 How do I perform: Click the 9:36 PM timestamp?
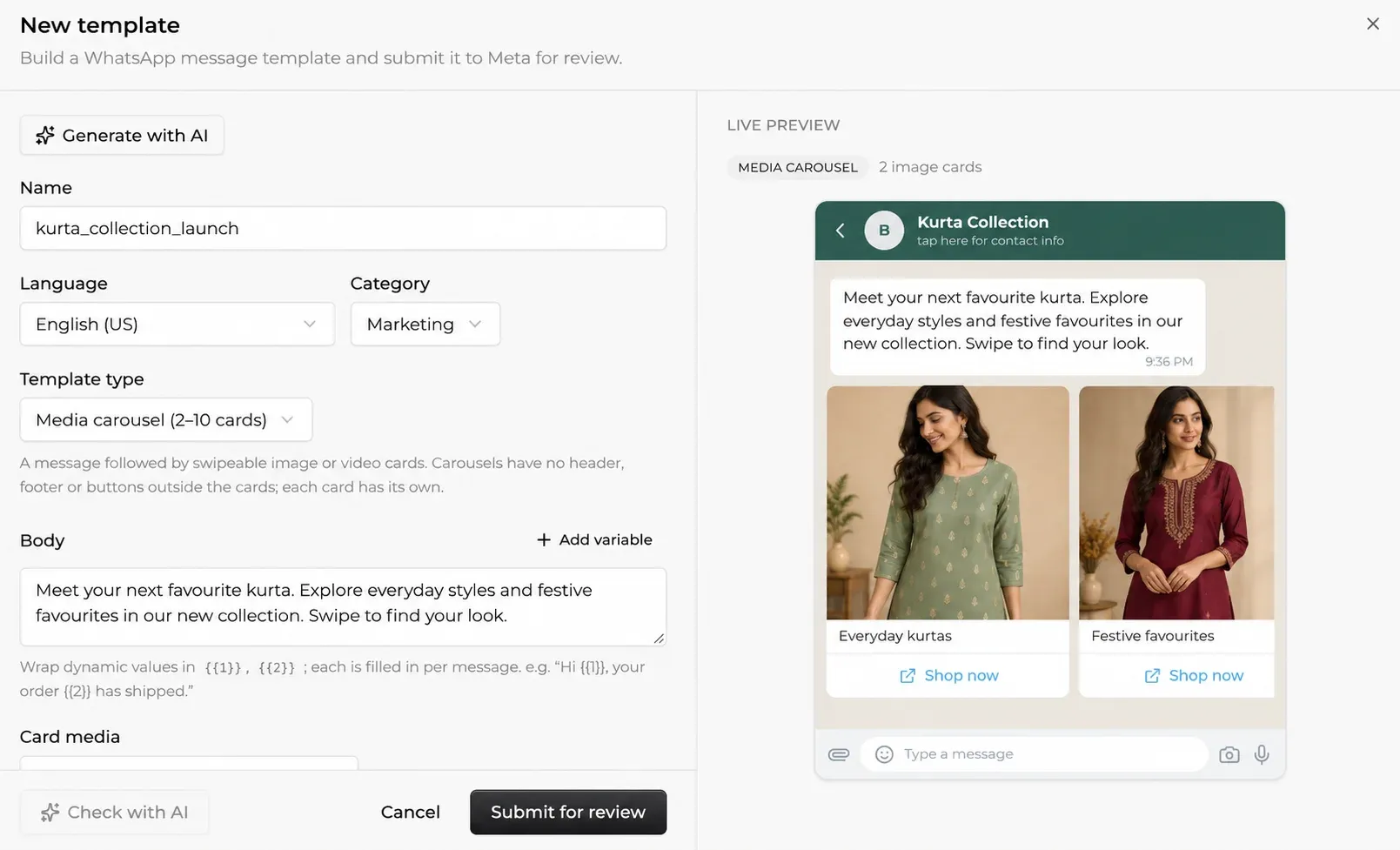coord(1169,362)
